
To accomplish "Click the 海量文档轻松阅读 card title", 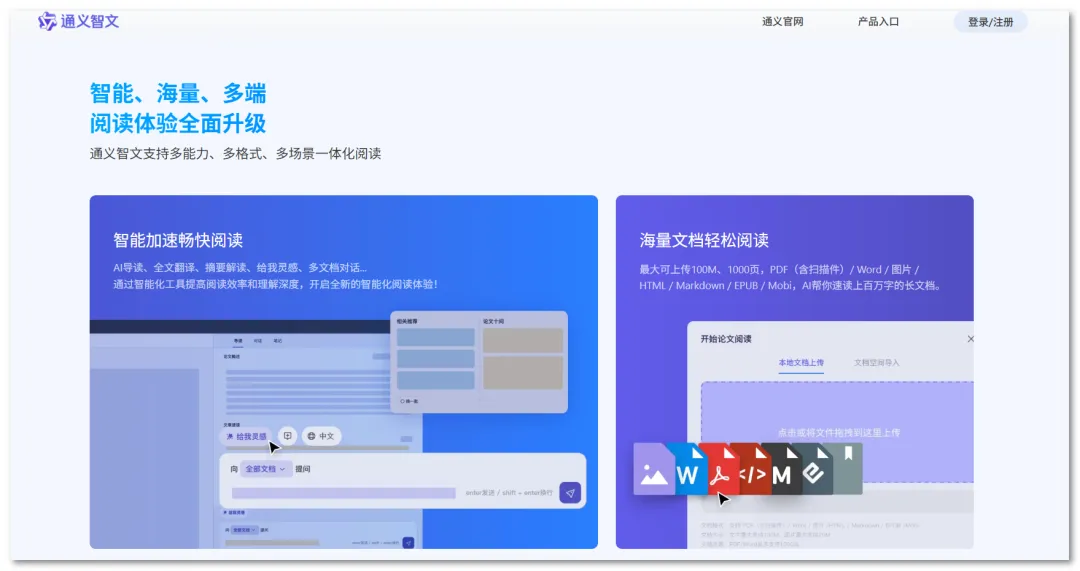I will click(x=704, y=240).
